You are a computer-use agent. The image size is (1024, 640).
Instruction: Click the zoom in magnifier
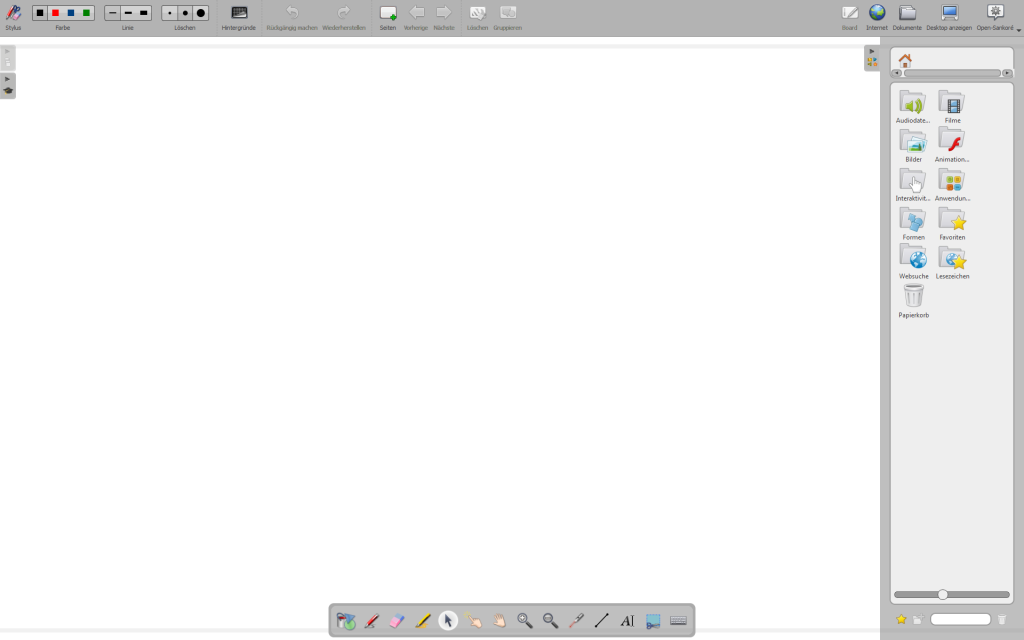tap(524, 621)
